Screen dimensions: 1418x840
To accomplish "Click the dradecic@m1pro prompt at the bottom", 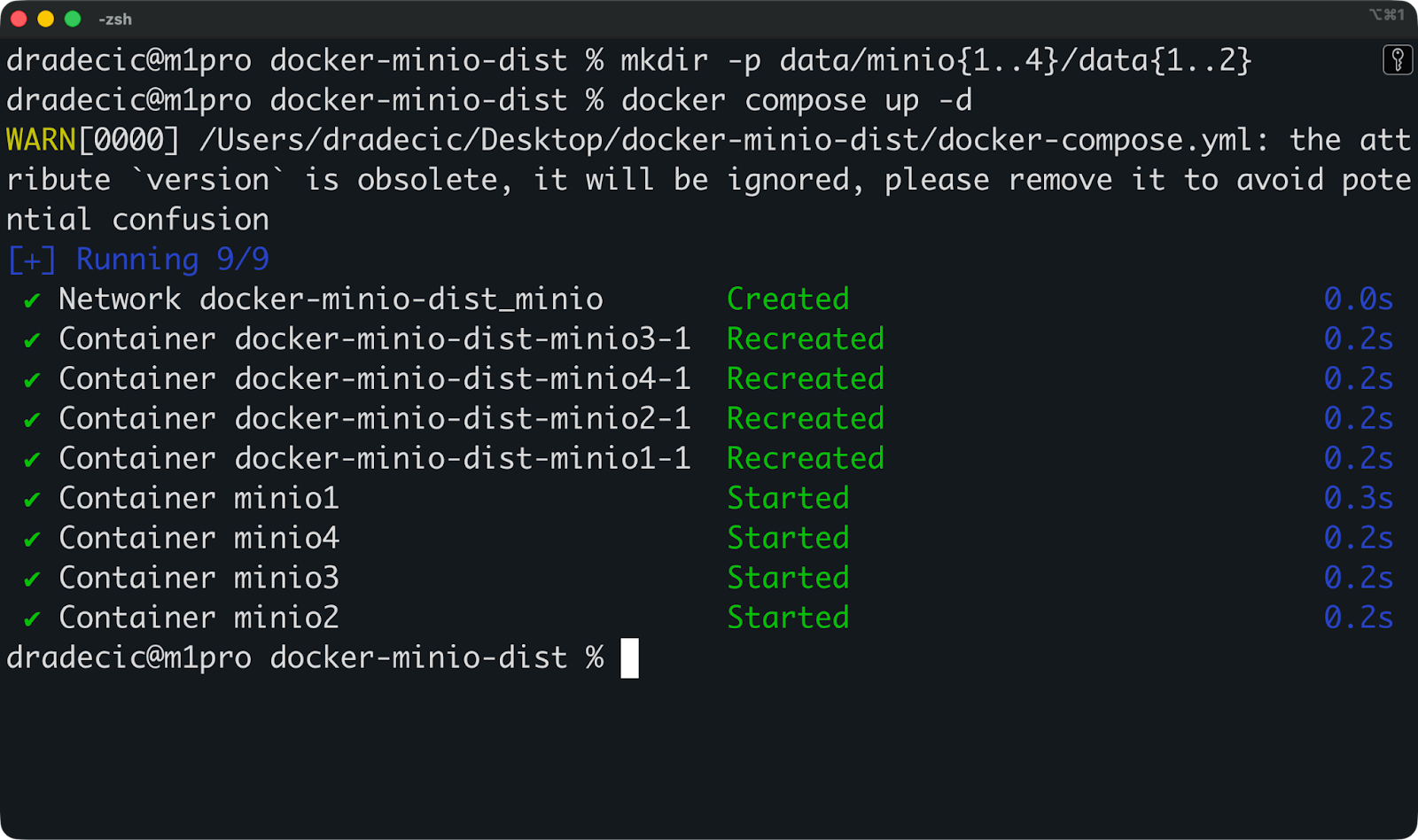I will (x=129, y=657).
